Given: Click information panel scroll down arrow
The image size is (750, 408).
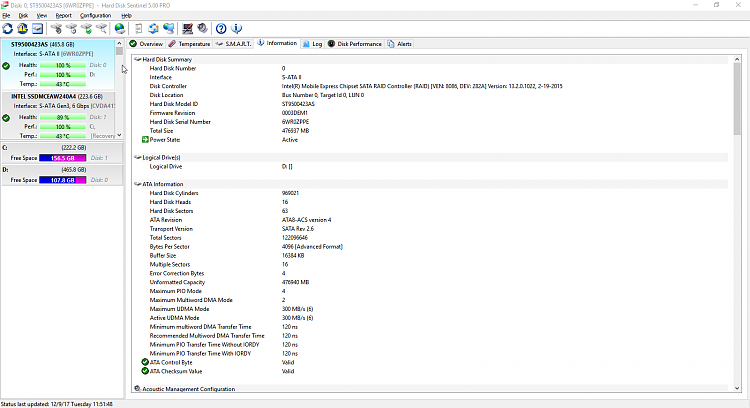Looking at the screenshot, I should click(737, 388).
